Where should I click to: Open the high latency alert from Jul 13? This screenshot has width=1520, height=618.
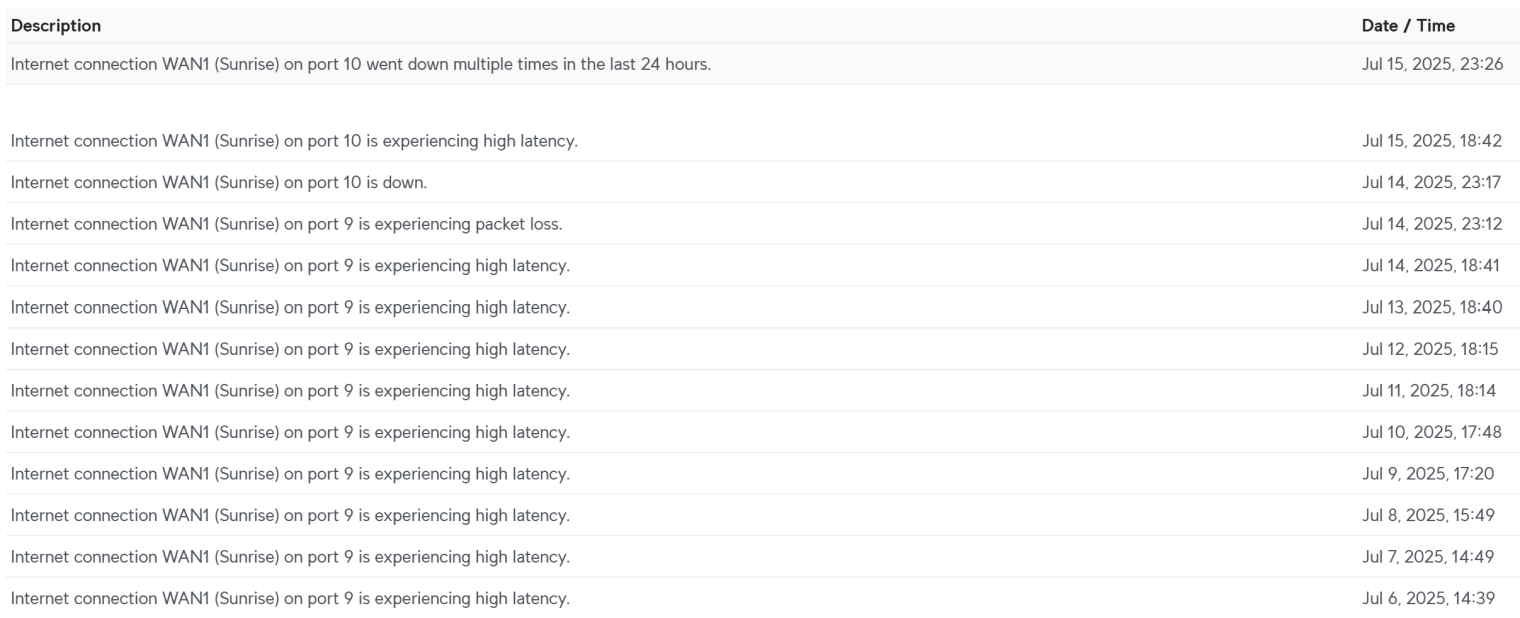pyautogui.click(x=290, y=308)
